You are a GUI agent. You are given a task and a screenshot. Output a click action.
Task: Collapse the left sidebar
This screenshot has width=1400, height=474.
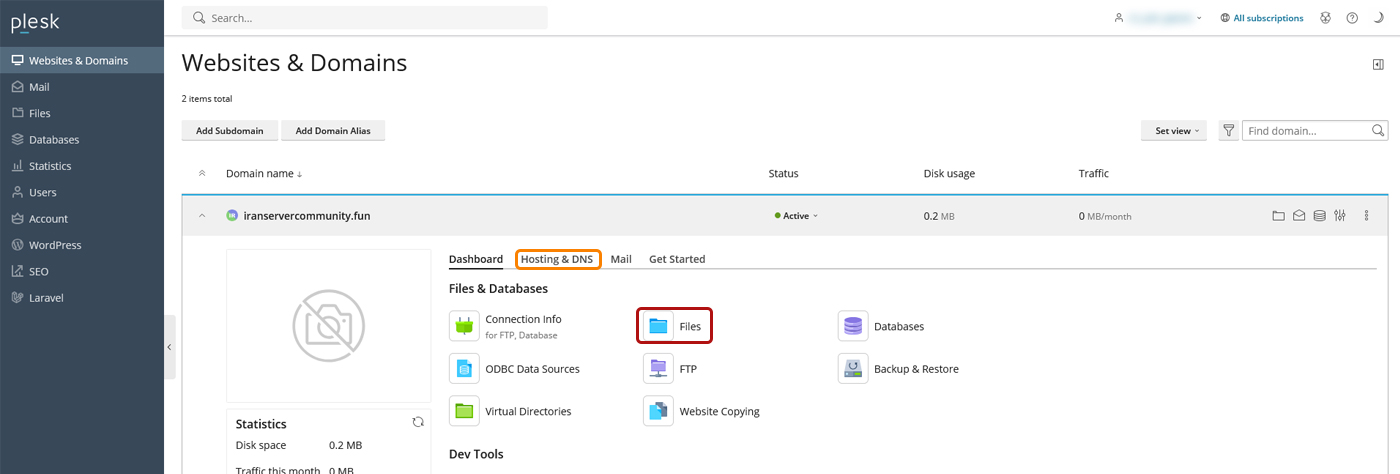[169, 347]
